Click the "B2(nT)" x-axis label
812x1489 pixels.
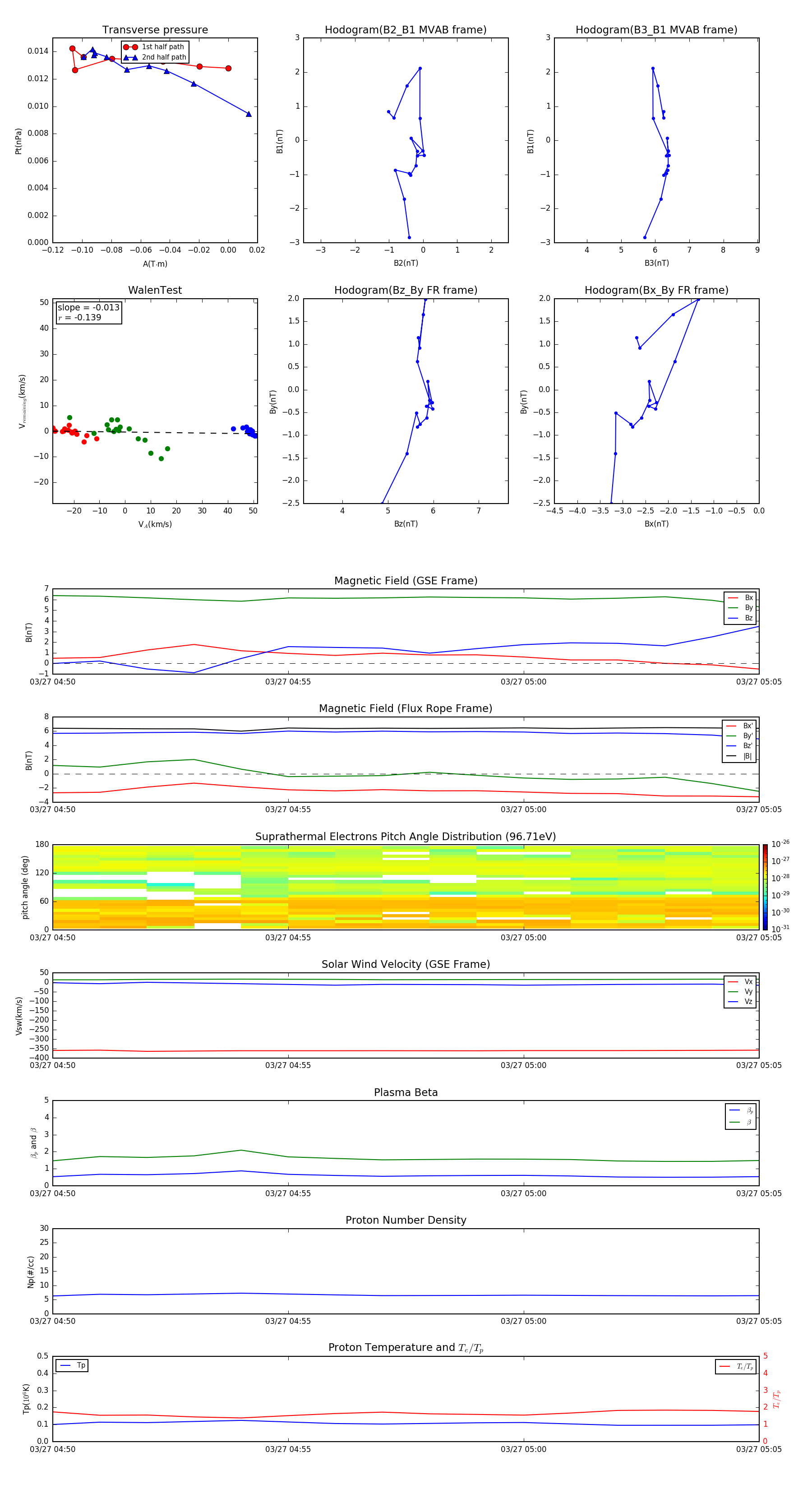click(x=406, y=263)
